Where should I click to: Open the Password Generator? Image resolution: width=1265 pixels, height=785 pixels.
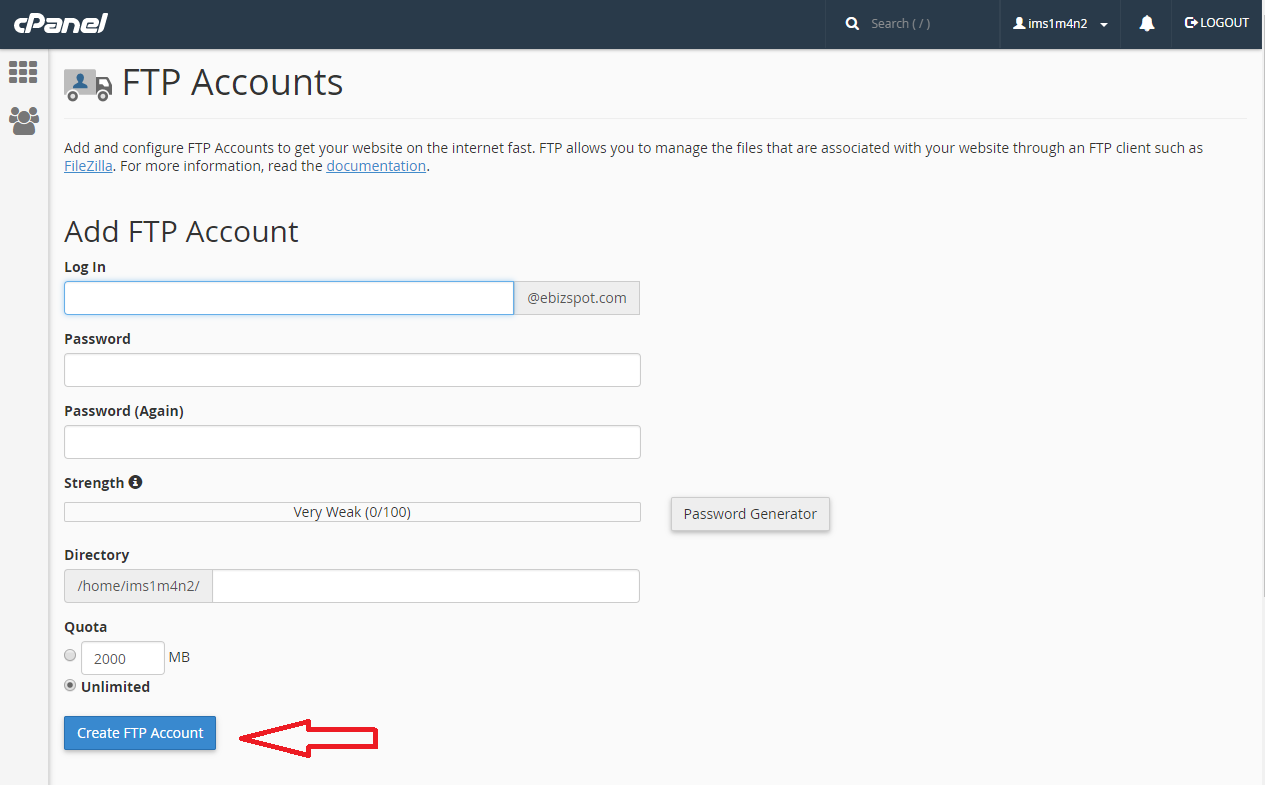pyautogui.click(x=750, y=514)
